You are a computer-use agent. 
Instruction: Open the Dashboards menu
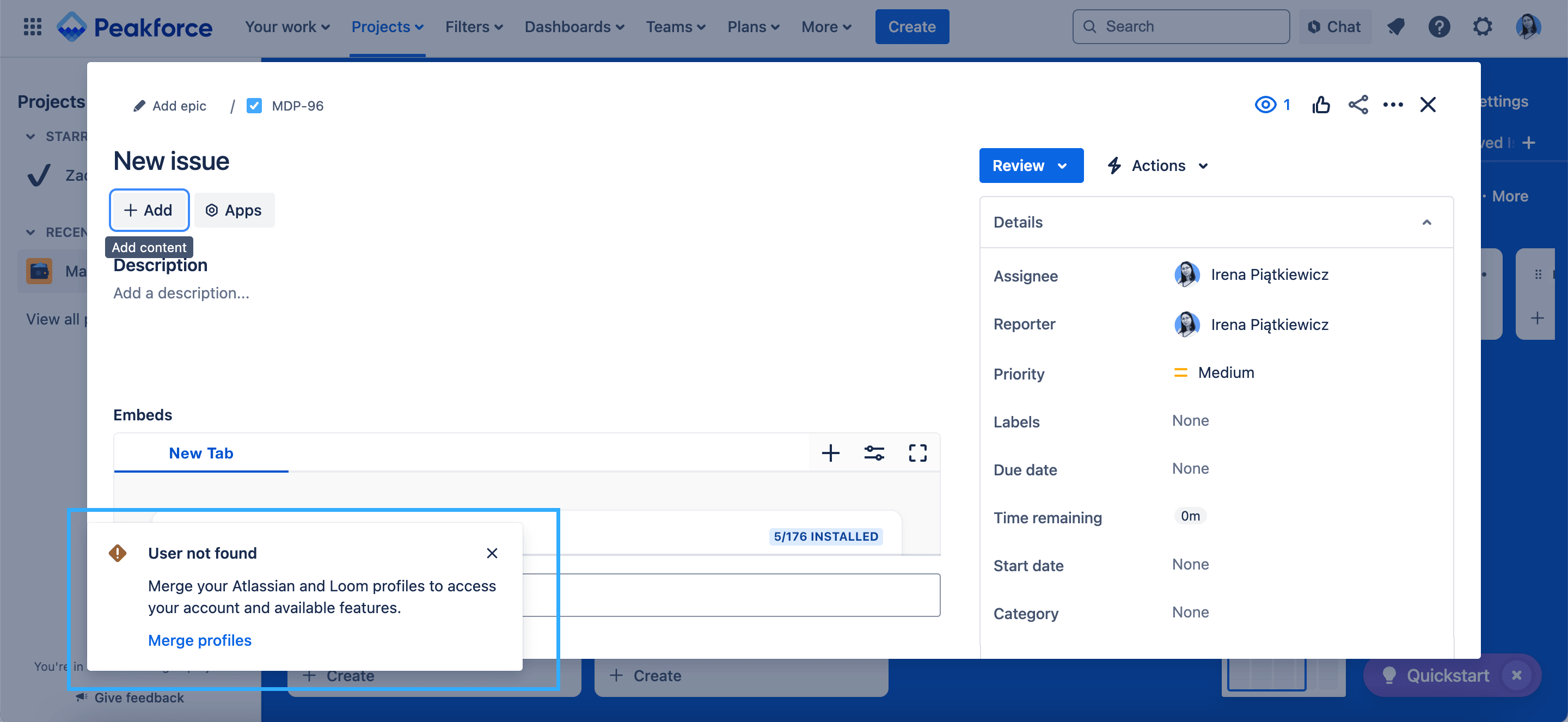pyautogui.click(x=574, y=27)
